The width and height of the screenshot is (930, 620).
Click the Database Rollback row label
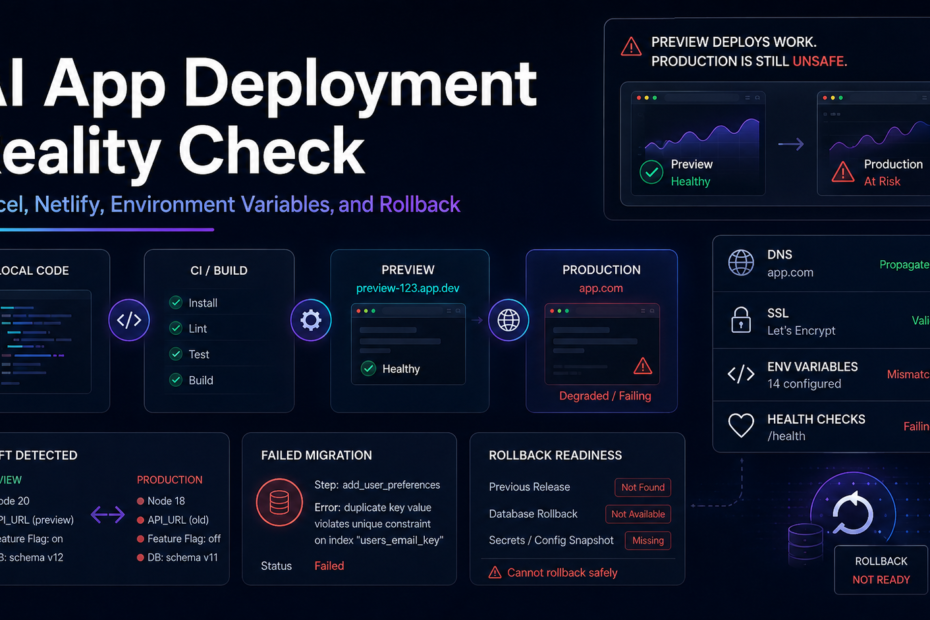click(533, 514)
